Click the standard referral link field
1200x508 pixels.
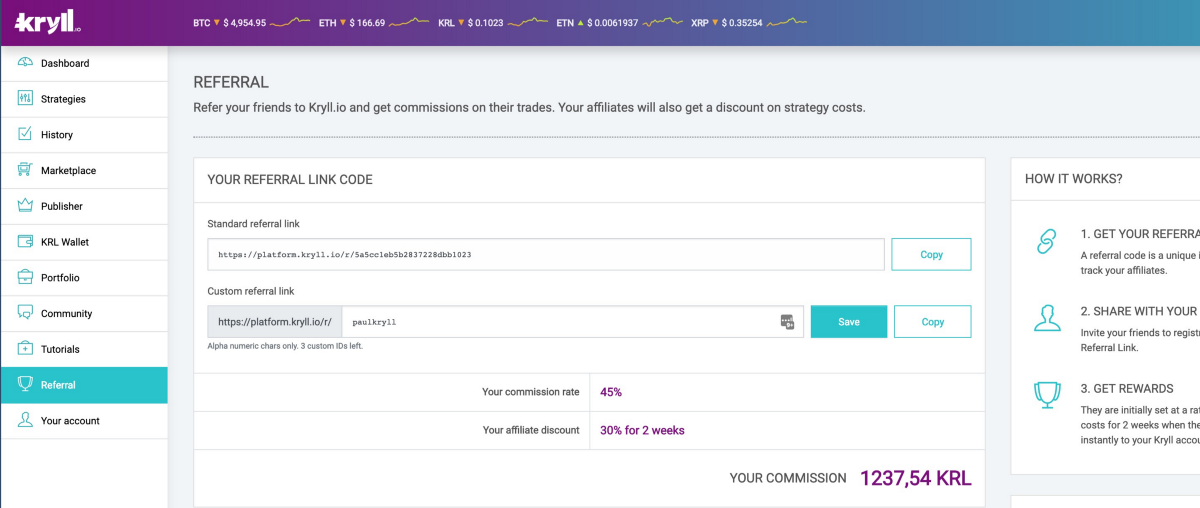tap(546, 254)
